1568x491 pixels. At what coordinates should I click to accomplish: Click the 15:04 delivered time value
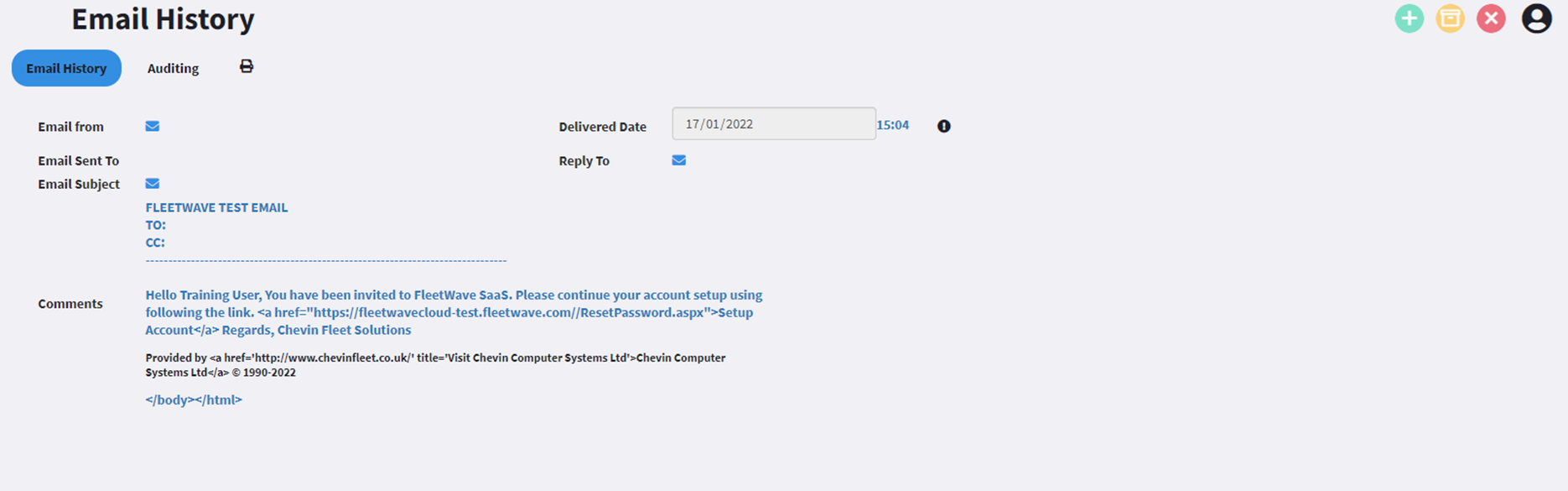(x=892, y=125)
